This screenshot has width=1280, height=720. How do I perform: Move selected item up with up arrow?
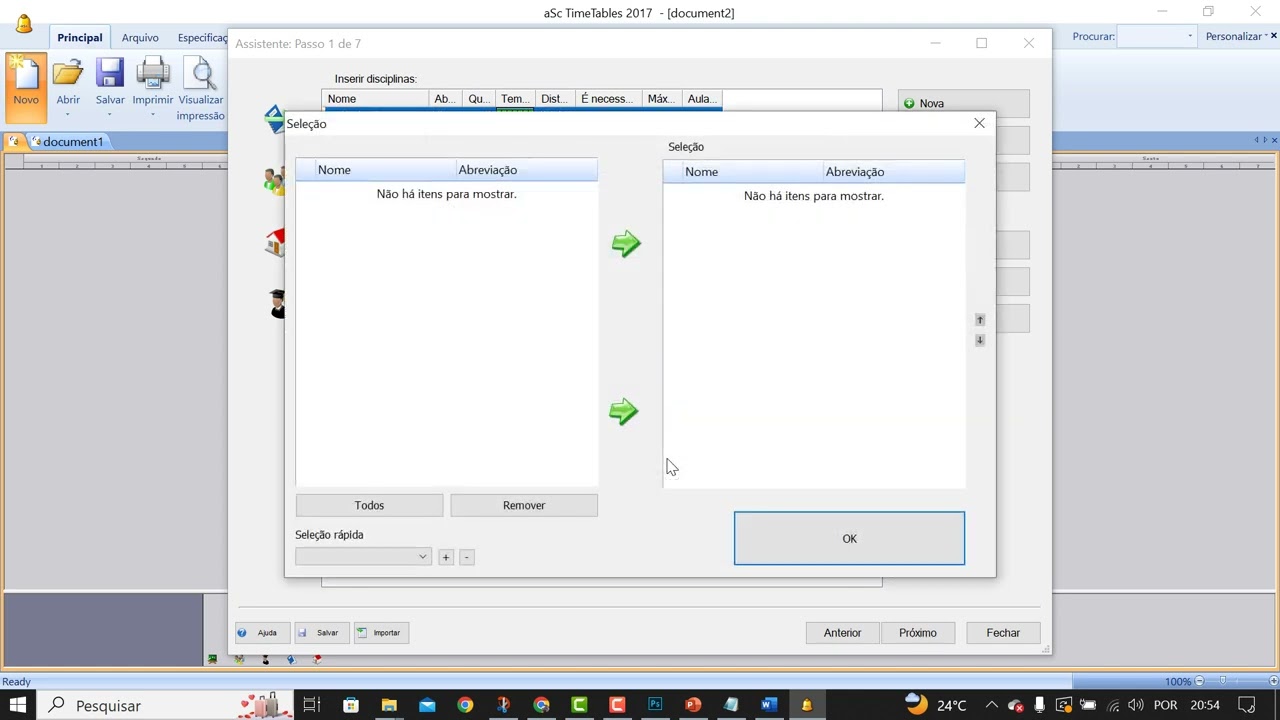(980, 320)
